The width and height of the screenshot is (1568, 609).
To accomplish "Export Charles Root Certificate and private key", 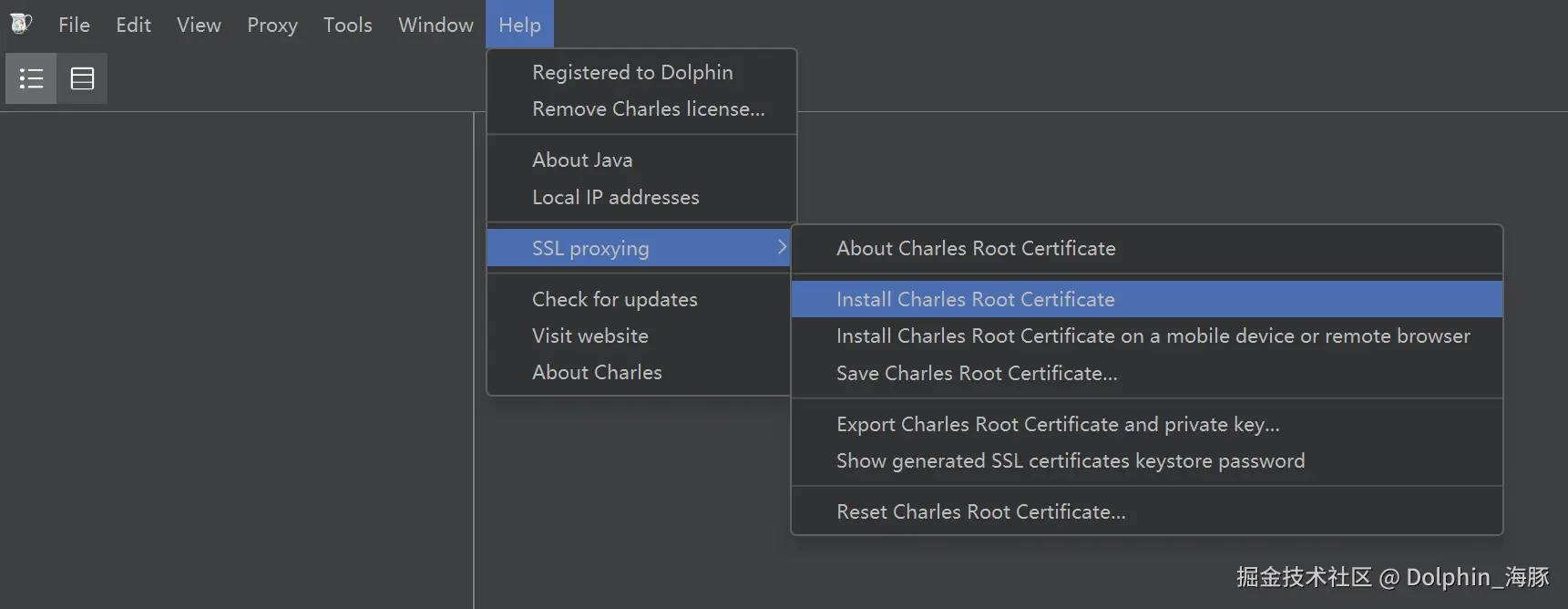I will click(x=1146, y=424).
